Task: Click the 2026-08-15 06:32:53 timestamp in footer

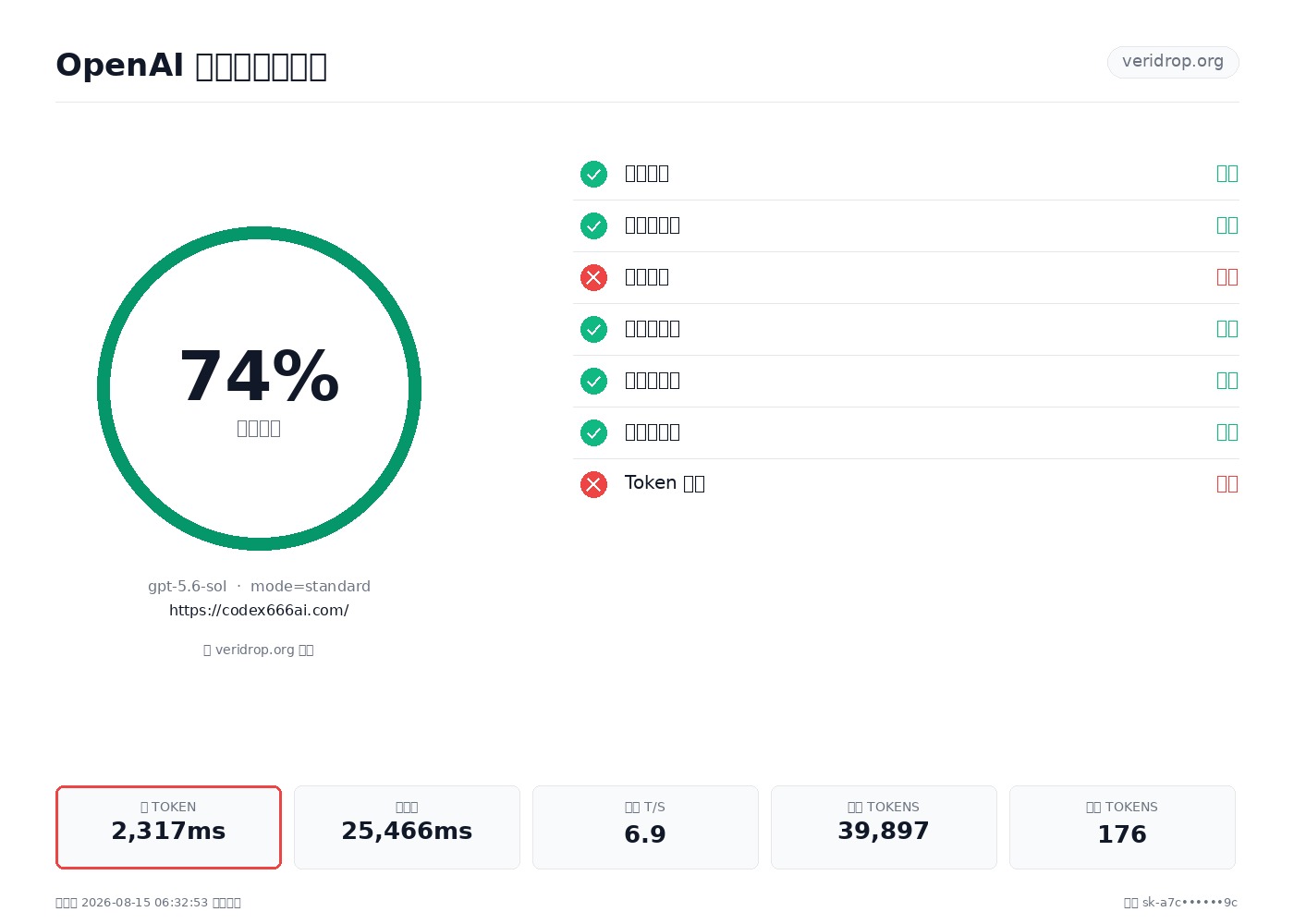Action: pyautogui.click(x=145, y=903)
